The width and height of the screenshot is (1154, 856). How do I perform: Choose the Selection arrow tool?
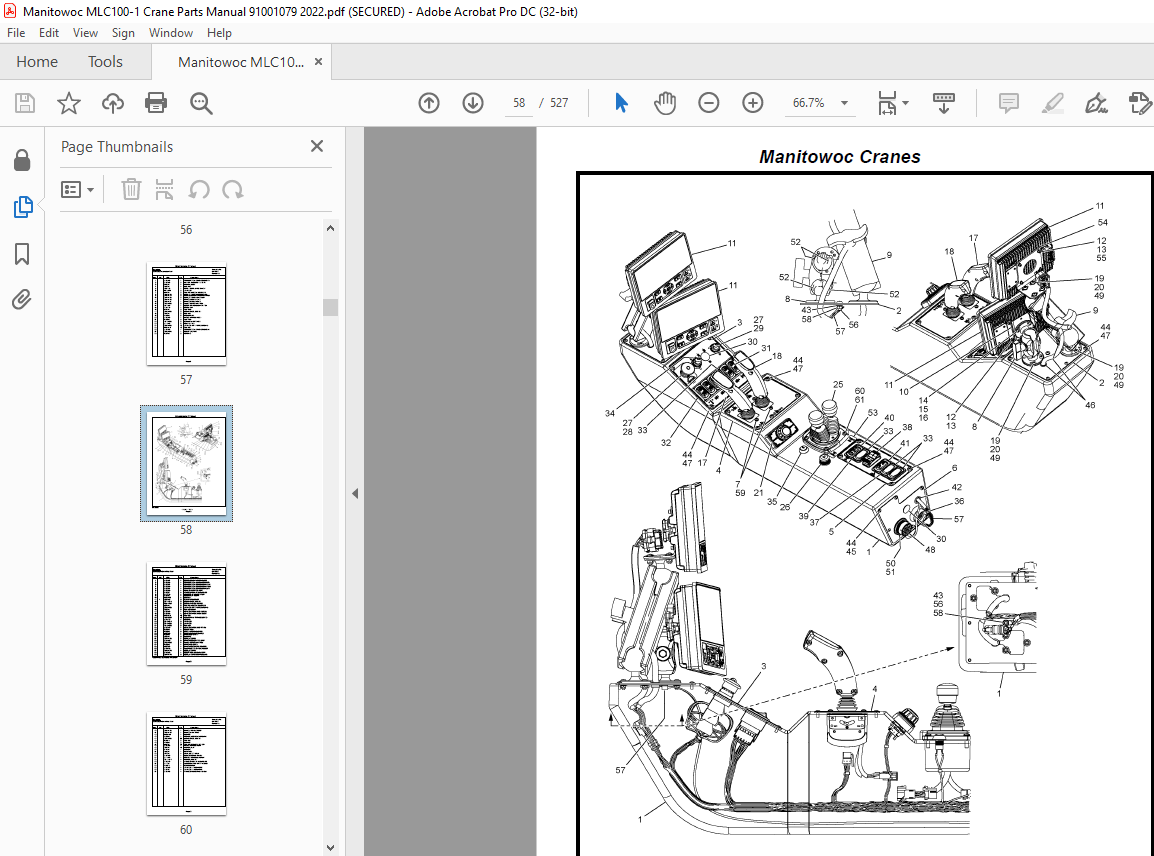pos(621,103)
